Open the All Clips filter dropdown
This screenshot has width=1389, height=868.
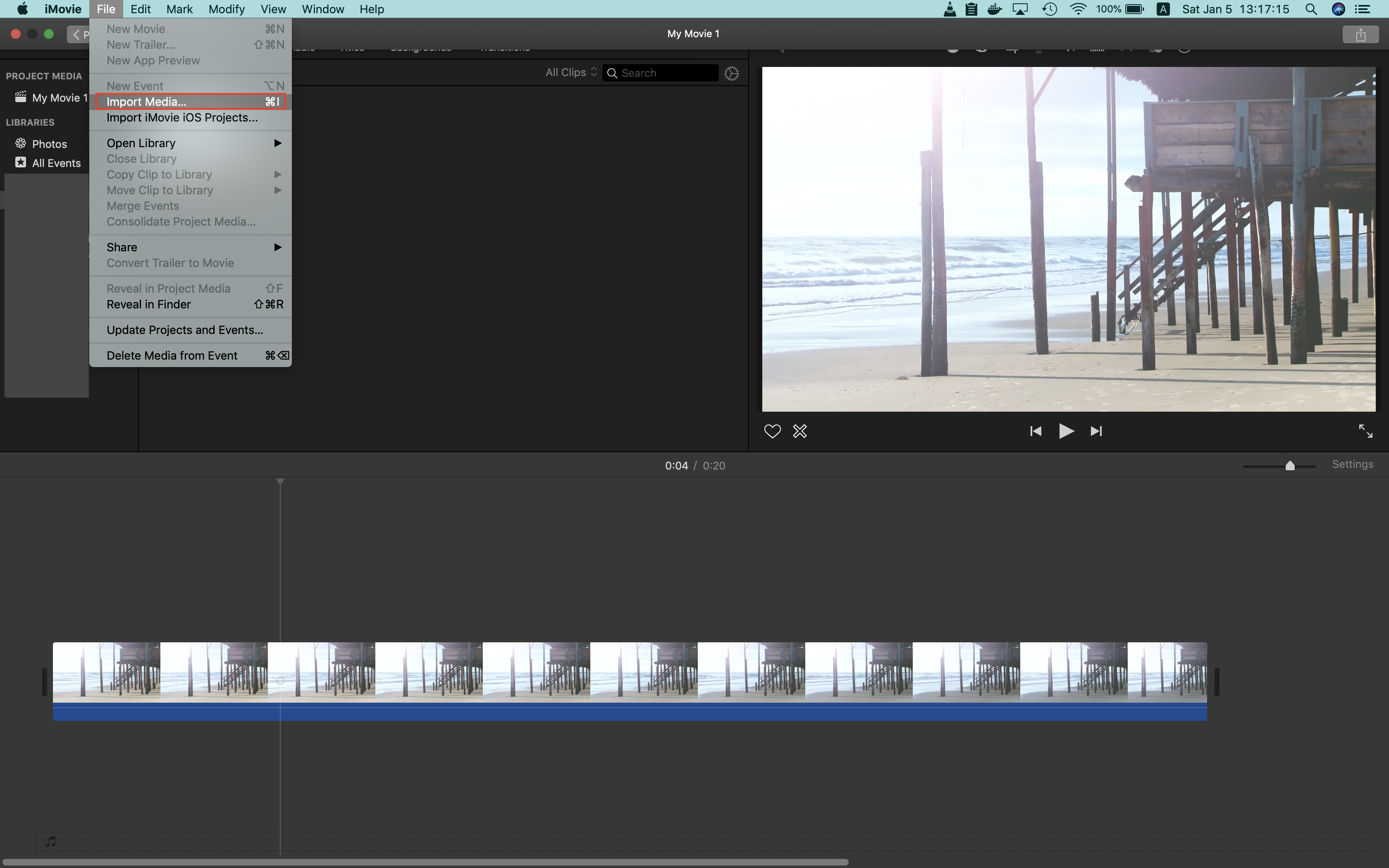(571, 72)
